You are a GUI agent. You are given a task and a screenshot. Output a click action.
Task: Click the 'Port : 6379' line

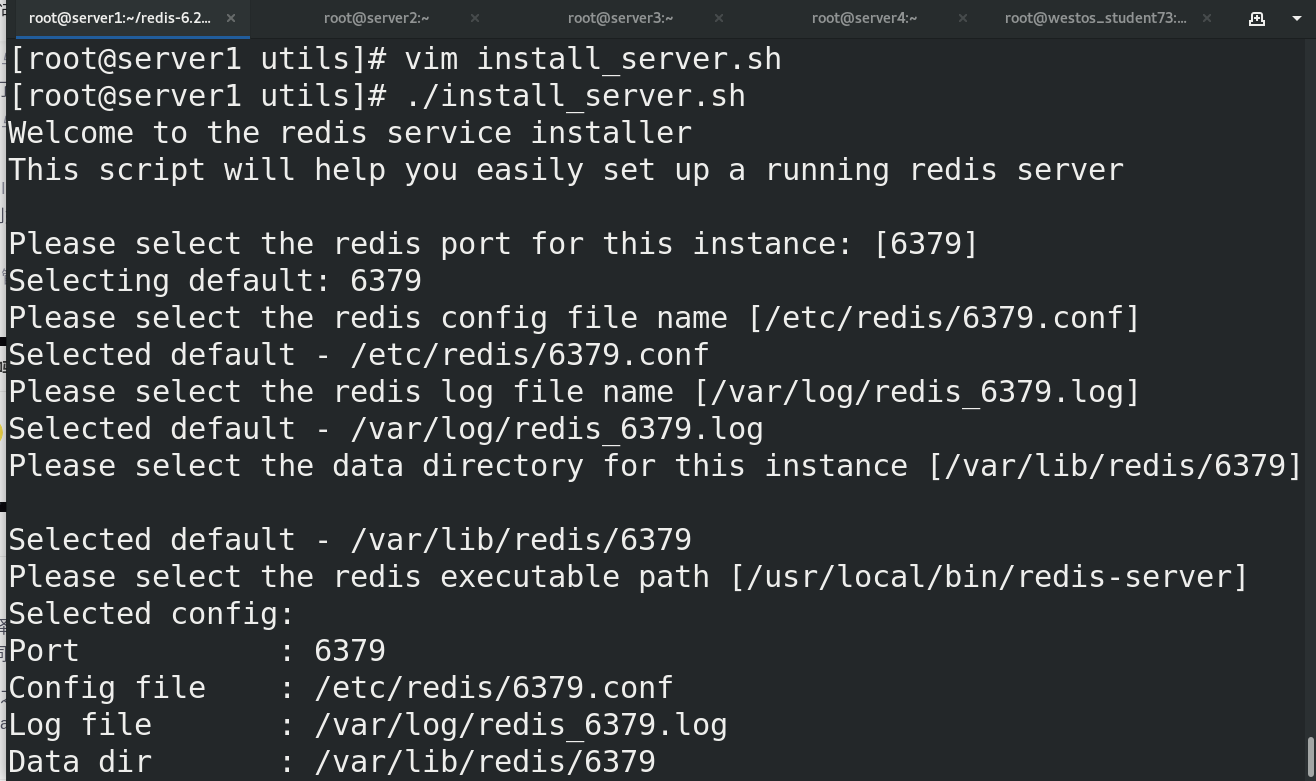[x=197, y=651]
